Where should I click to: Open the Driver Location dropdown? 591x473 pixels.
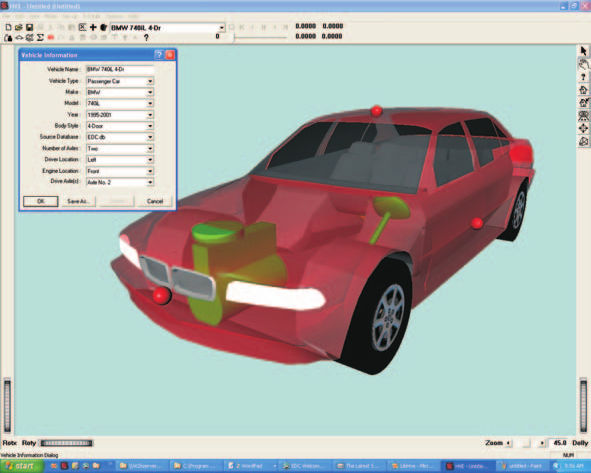point(150,160)
